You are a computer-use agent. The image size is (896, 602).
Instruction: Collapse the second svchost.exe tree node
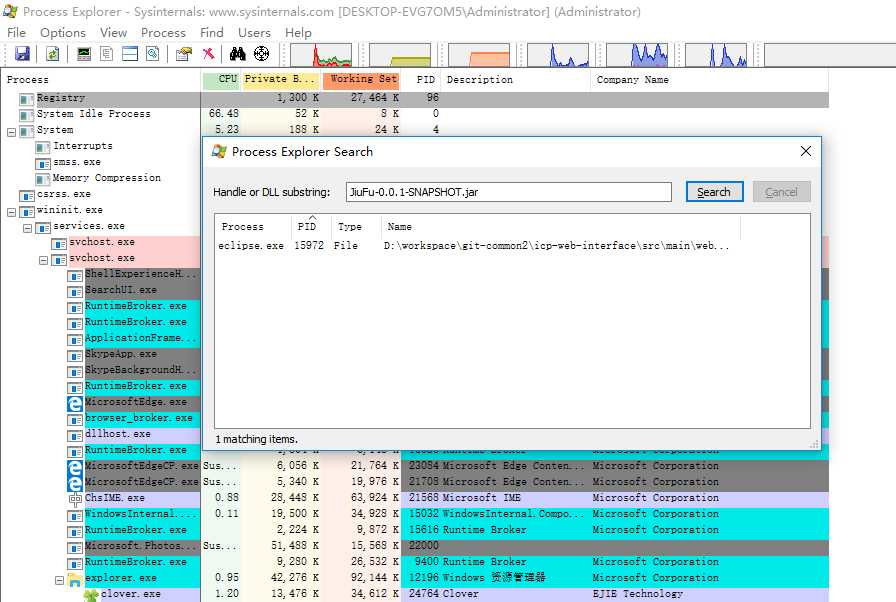click(x=43, y=260)
